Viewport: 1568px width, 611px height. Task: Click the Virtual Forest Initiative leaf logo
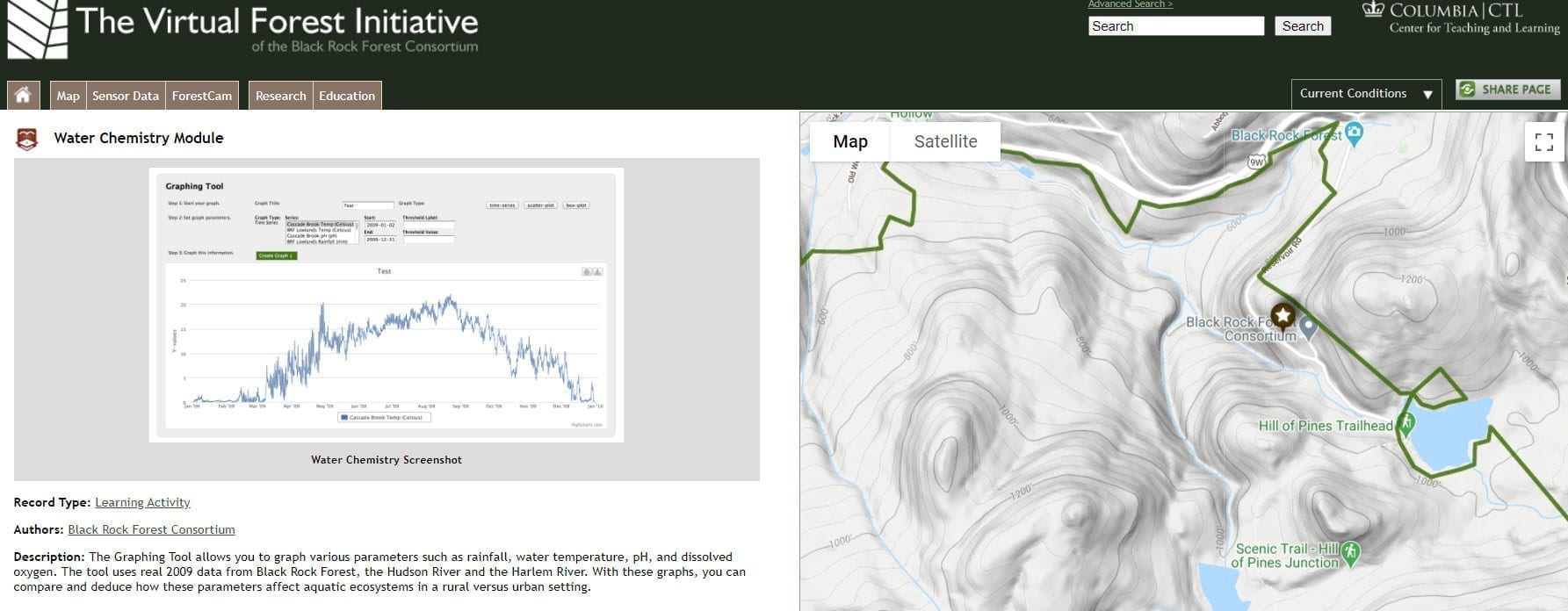(x=38, y=29)
